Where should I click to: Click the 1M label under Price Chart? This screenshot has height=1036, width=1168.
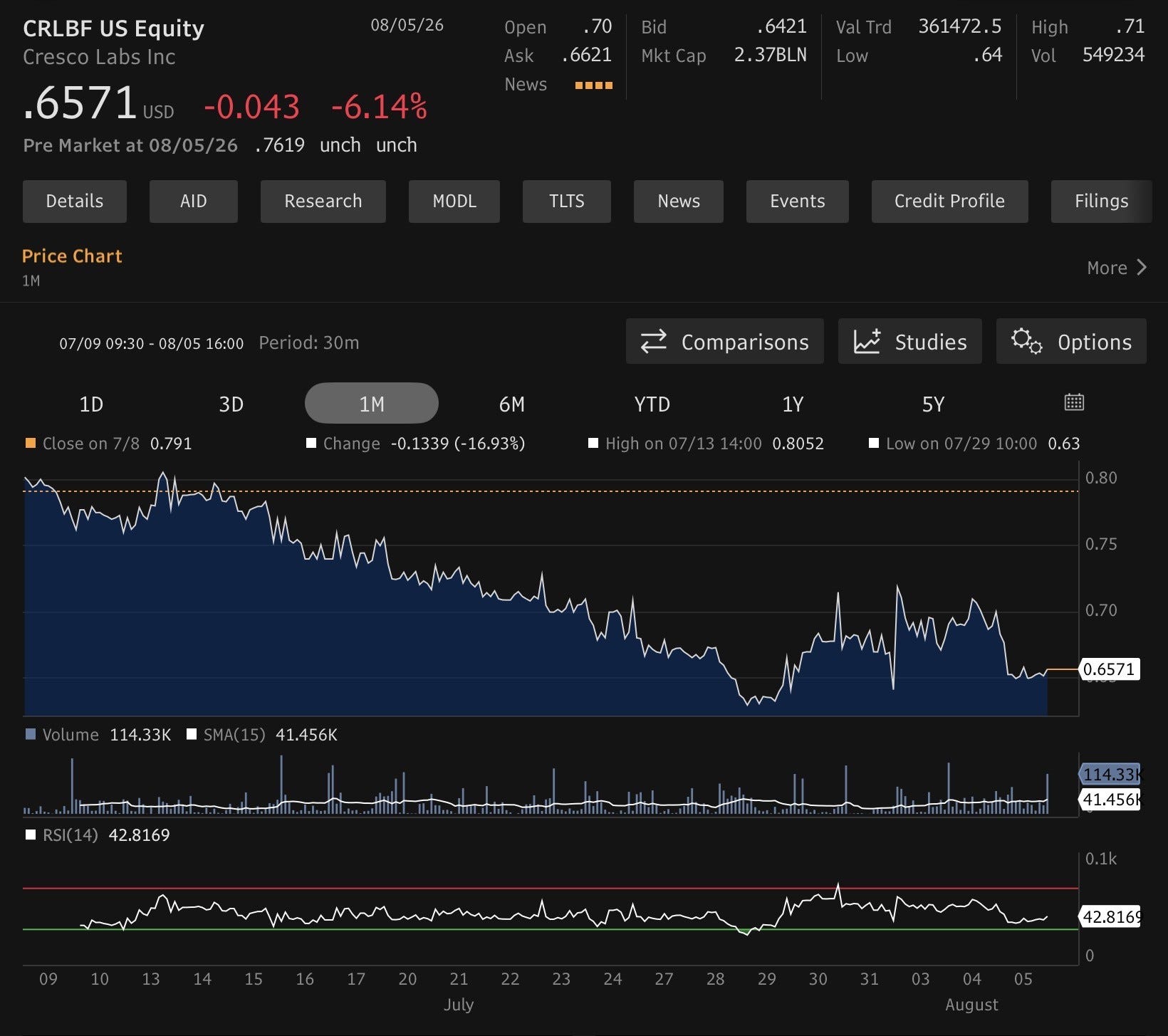(x=31, y=281)
